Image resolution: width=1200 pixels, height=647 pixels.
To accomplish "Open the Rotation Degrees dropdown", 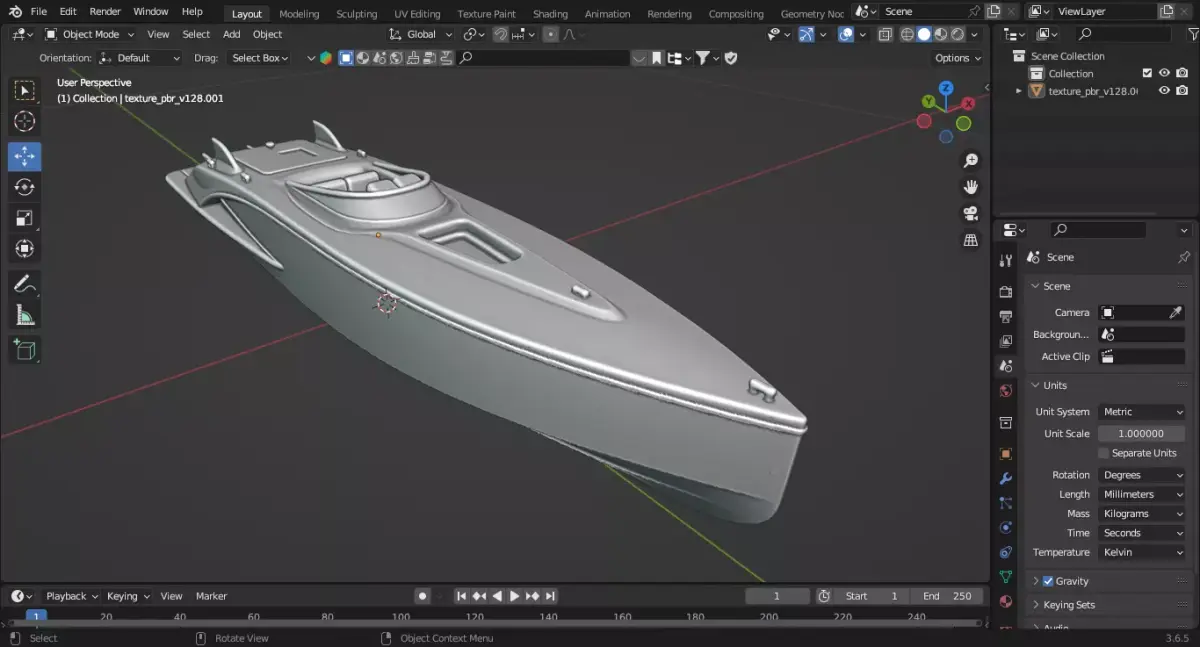I will tap(1141, 475).
